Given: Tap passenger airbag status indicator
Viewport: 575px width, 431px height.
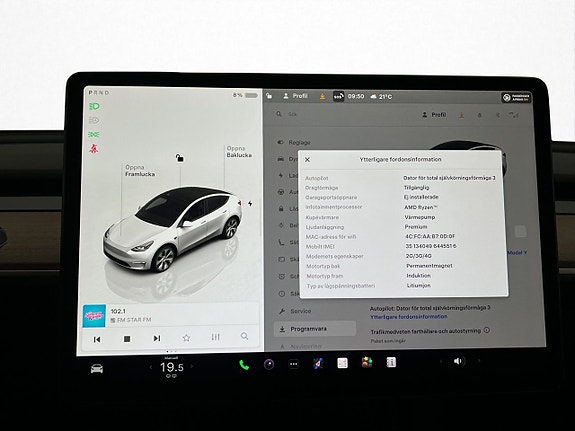Looking at the screenshot, I should 517,98.
